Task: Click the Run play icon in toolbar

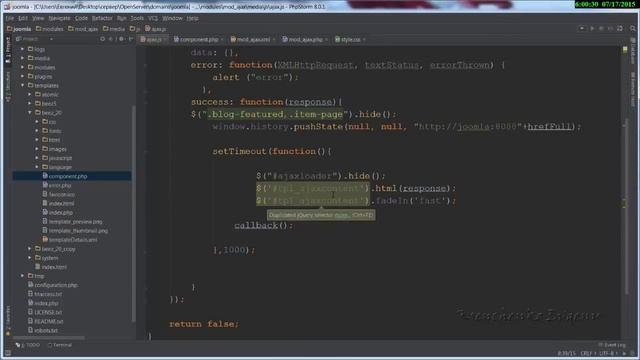Action: pyautogui.click(x=592, y=29)
